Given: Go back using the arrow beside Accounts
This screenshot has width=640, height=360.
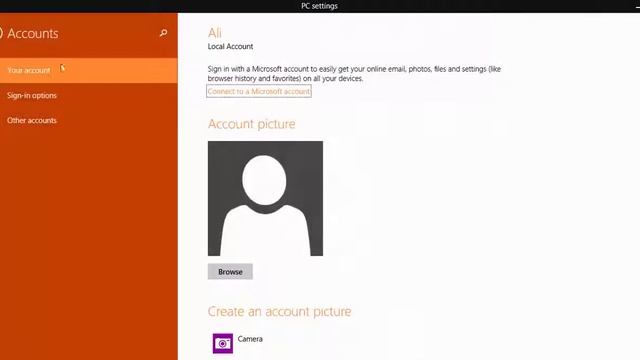Looking at the screenshot, I should pyautogui.click(x=1, y=33).
